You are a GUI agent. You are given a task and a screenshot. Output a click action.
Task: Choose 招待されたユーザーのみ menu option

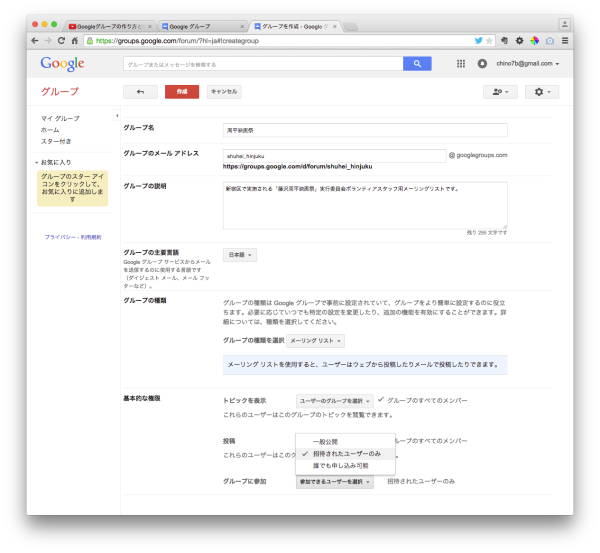click(345, 454)
